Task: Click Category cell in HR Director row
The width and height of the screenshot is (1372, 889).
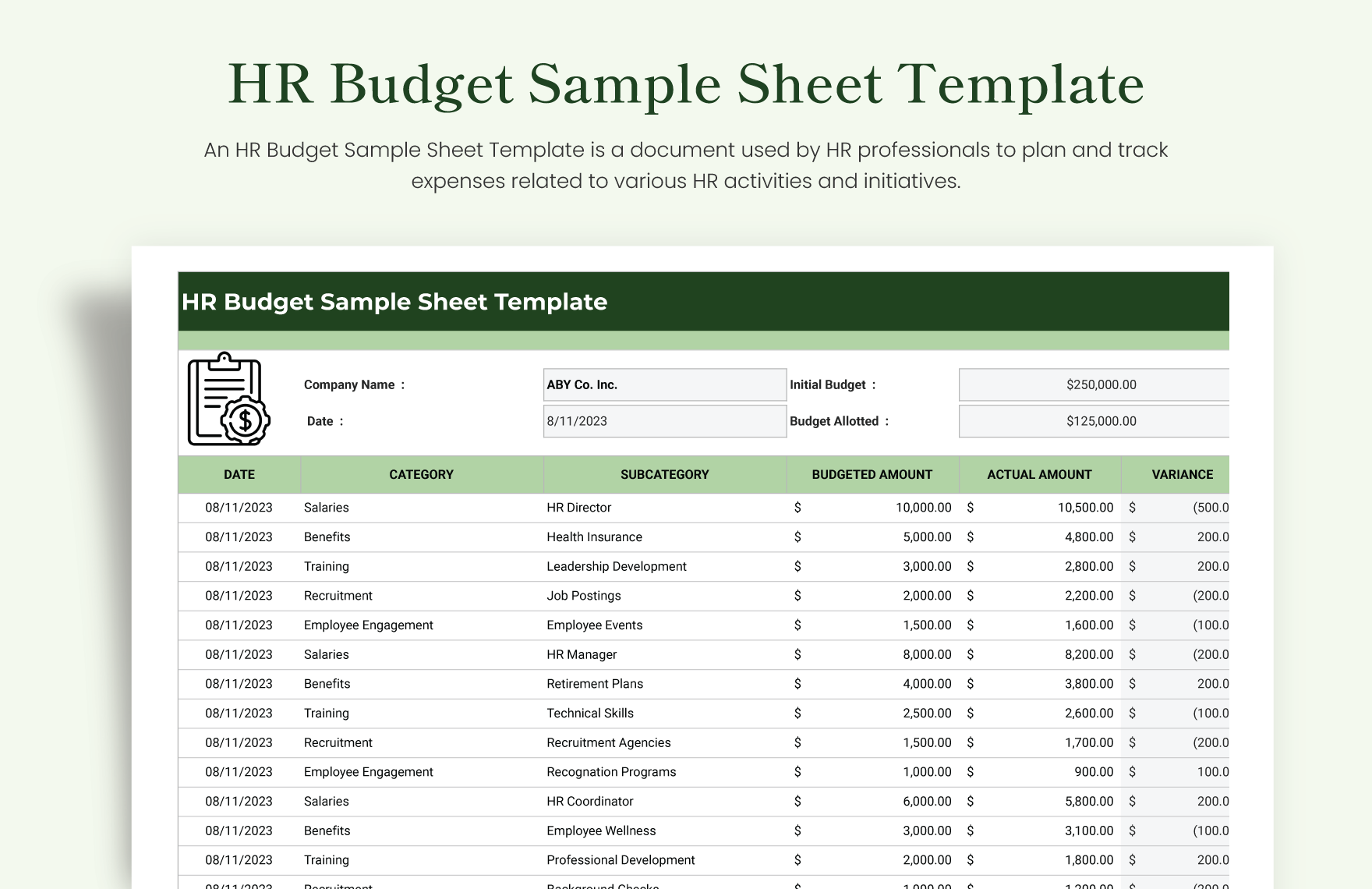Action: (x=422, y=508)
